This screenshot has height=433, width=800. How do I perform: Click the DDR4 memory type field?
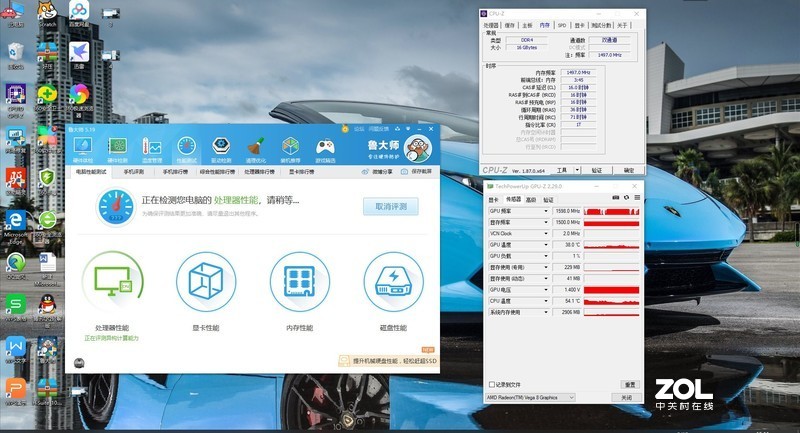click(527, 40)
